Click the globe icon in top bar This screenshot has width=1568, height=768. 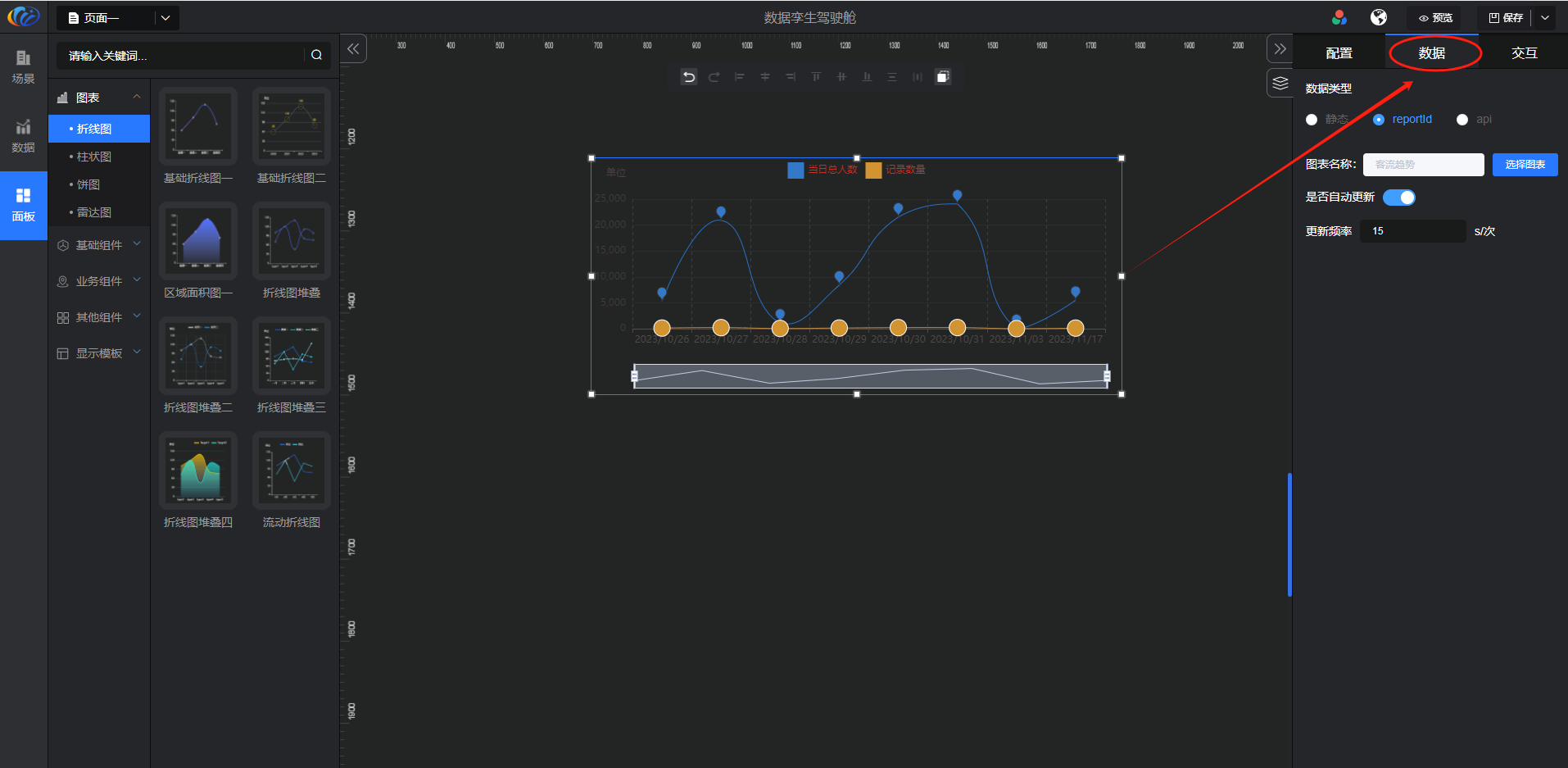click(1379, 17)
